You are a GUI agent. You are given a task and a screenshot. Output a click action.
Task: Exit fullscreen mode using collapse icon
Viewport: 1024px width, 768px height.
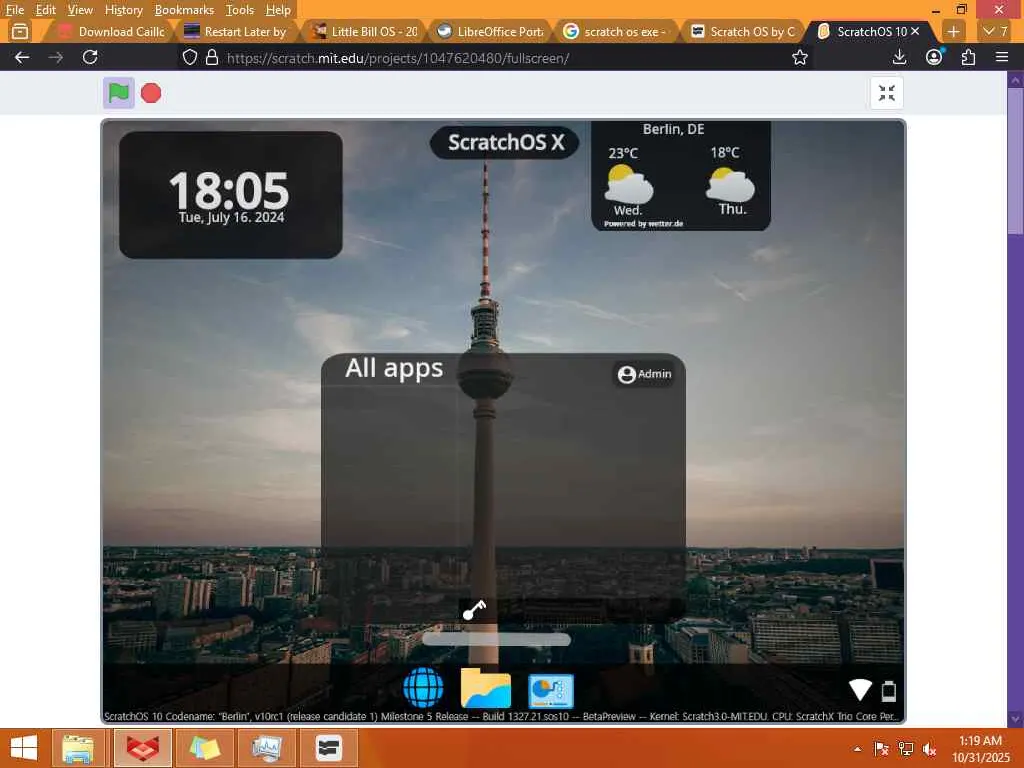[886, 93]
